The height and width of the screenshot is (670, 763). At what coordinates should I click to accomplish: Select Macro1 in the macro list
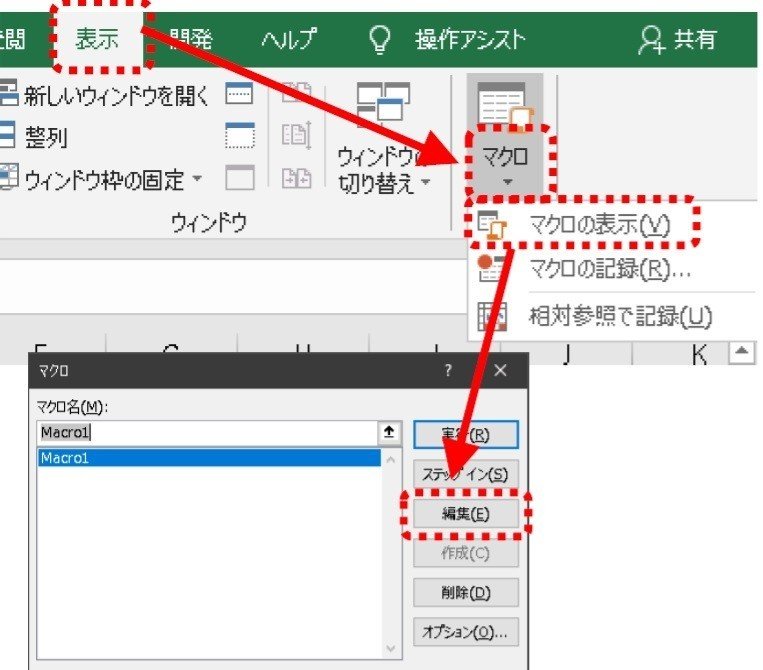coord(209,458)
